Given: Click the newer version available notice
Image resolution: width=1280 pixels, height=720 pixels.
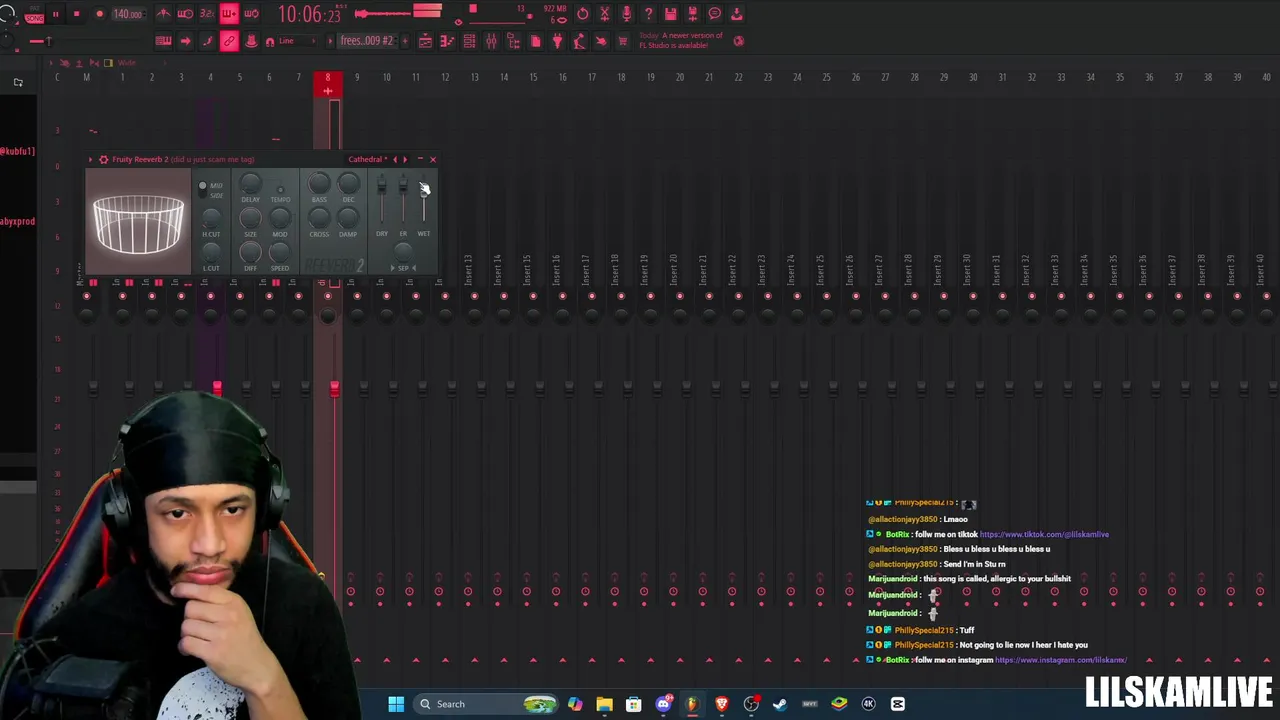Looking at the screenshot, I should point(680,41).
